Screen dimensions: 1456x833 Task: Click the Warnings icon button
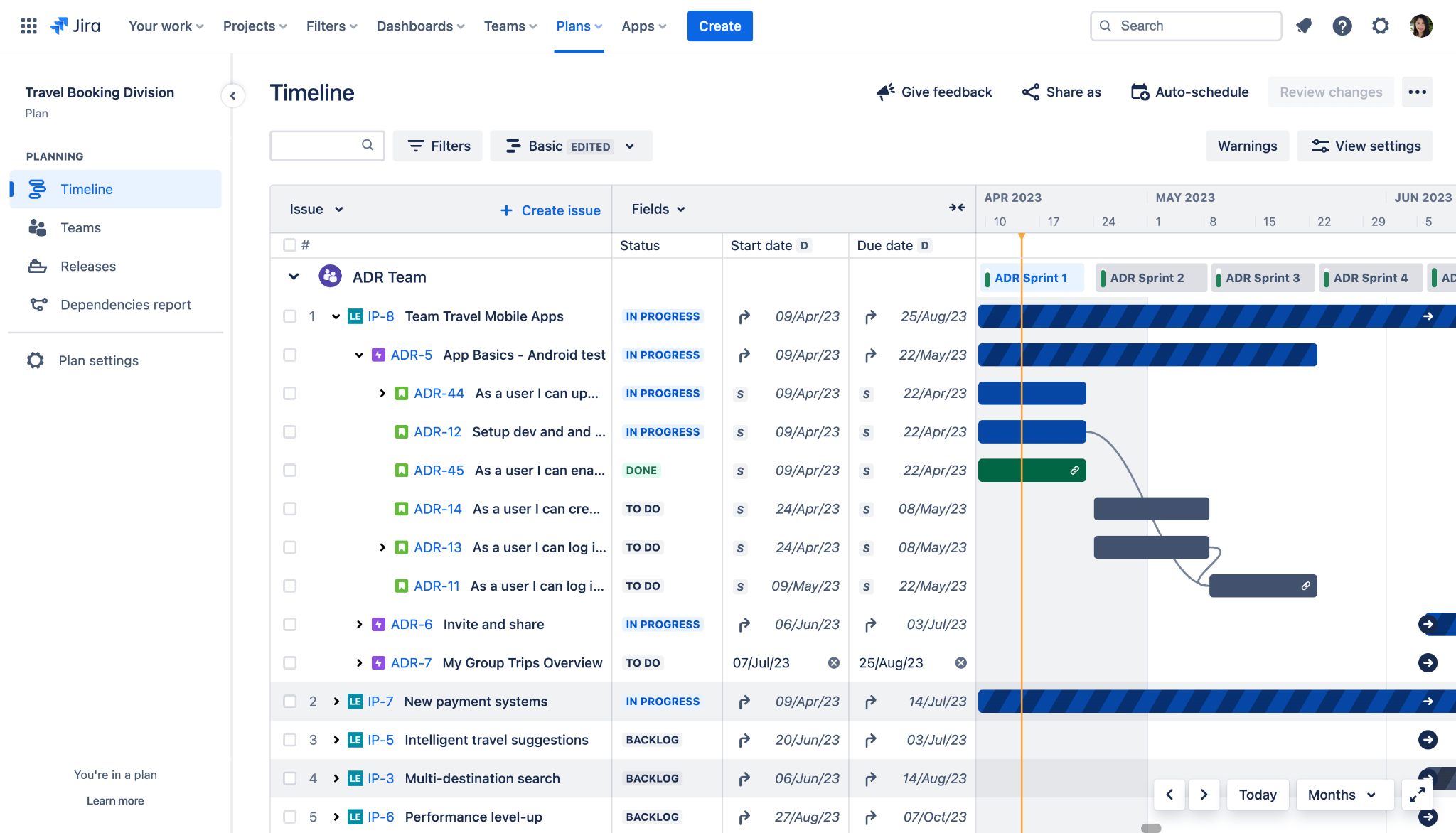pyautogui.click(x=1248, y=146)
